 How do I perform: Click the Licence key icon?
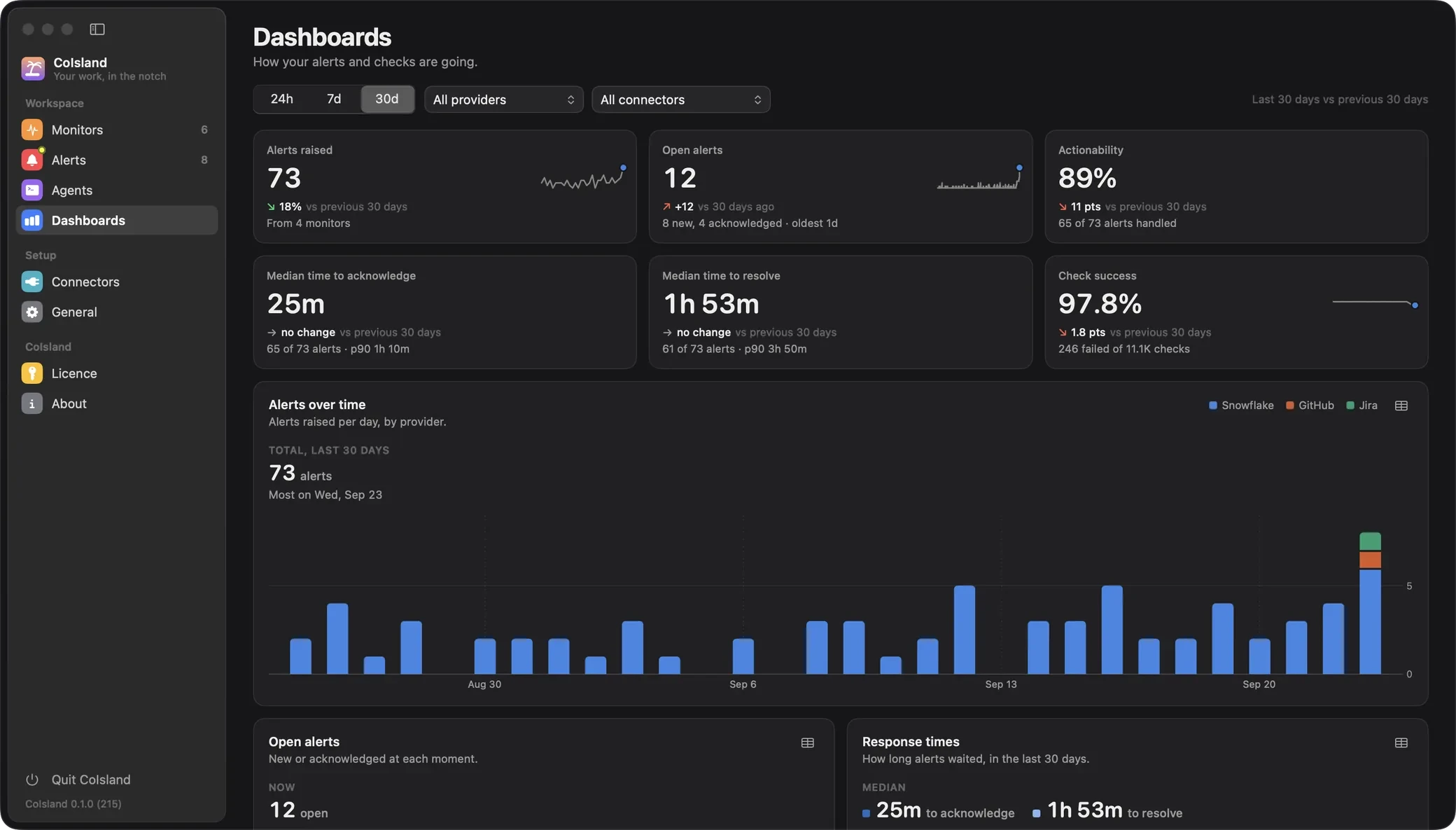(32, 373)
